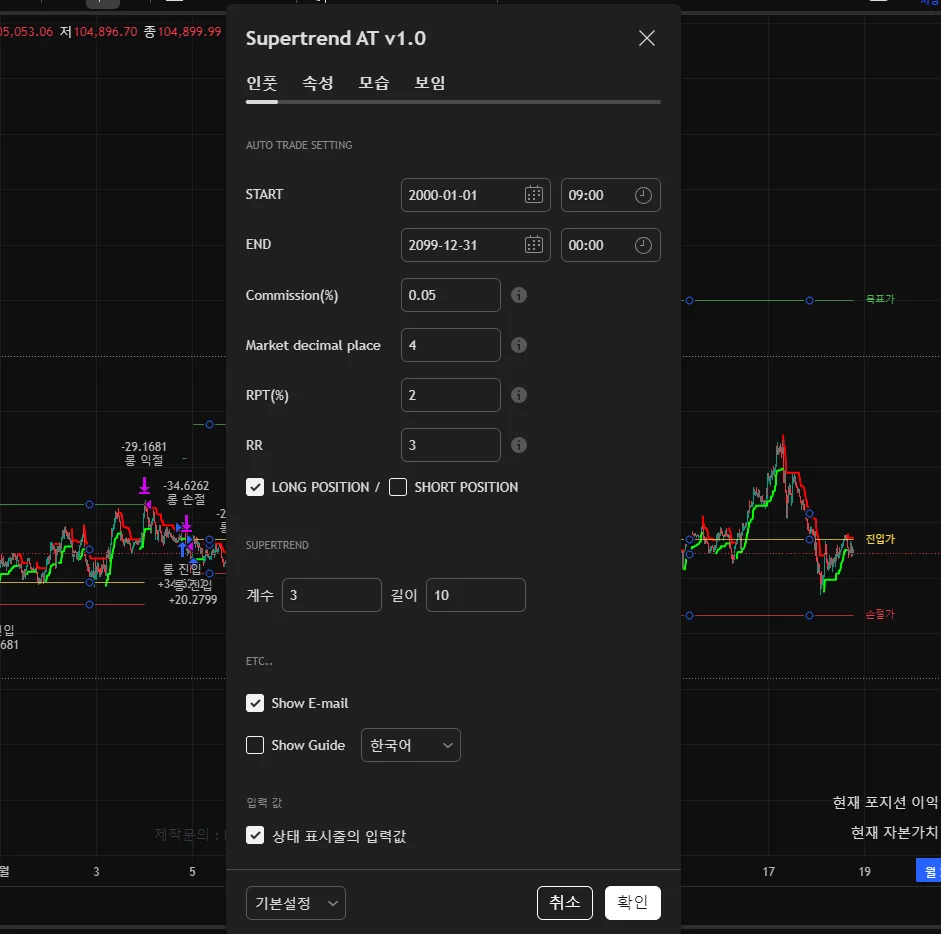Click the Supertrend 계수 input field
Screen dimensions: 941x934
coord(332,595)
